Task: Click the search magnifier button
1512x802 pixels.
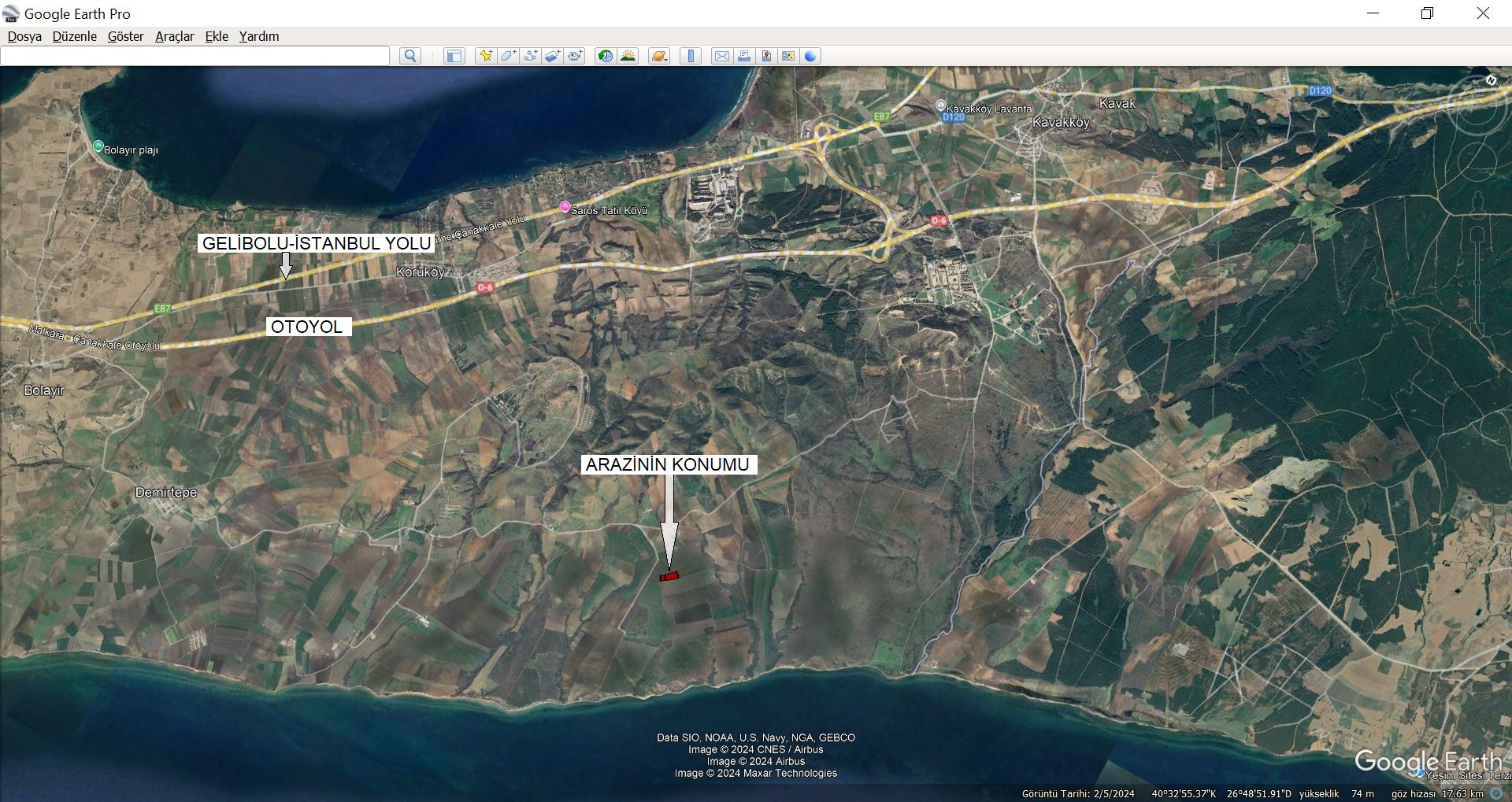Action: click(x=410, y=56)
